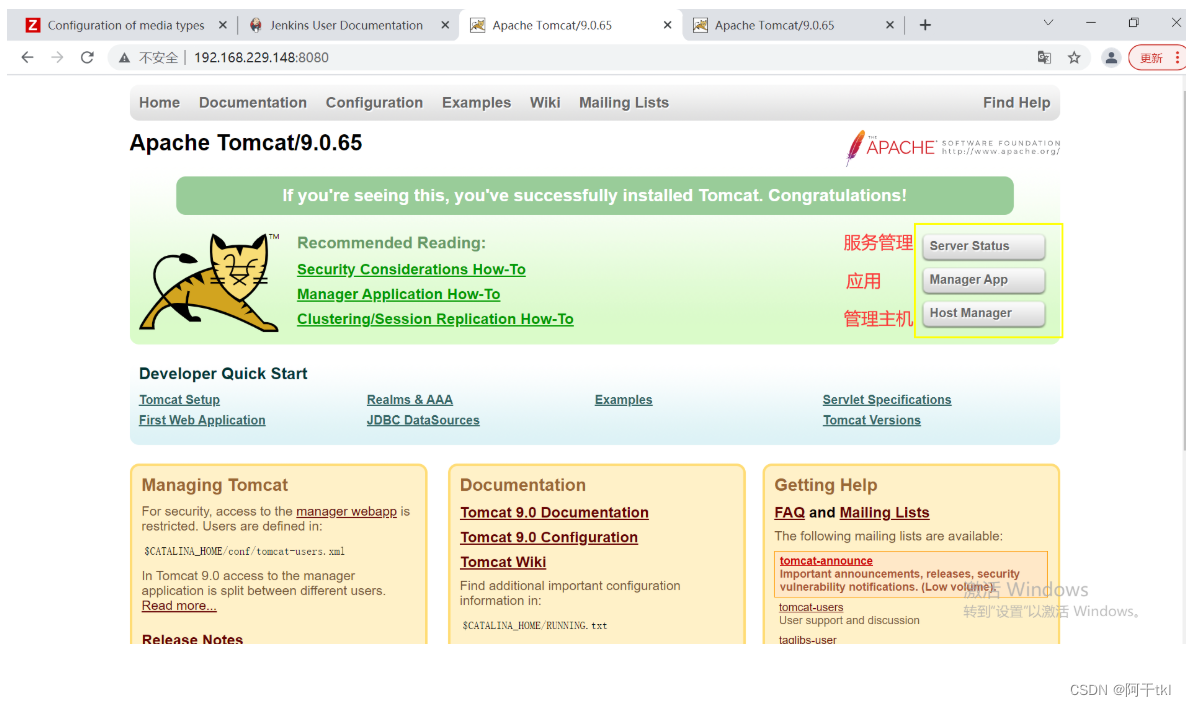Click the not-secure warning icon in address bar

click(124, 58)
